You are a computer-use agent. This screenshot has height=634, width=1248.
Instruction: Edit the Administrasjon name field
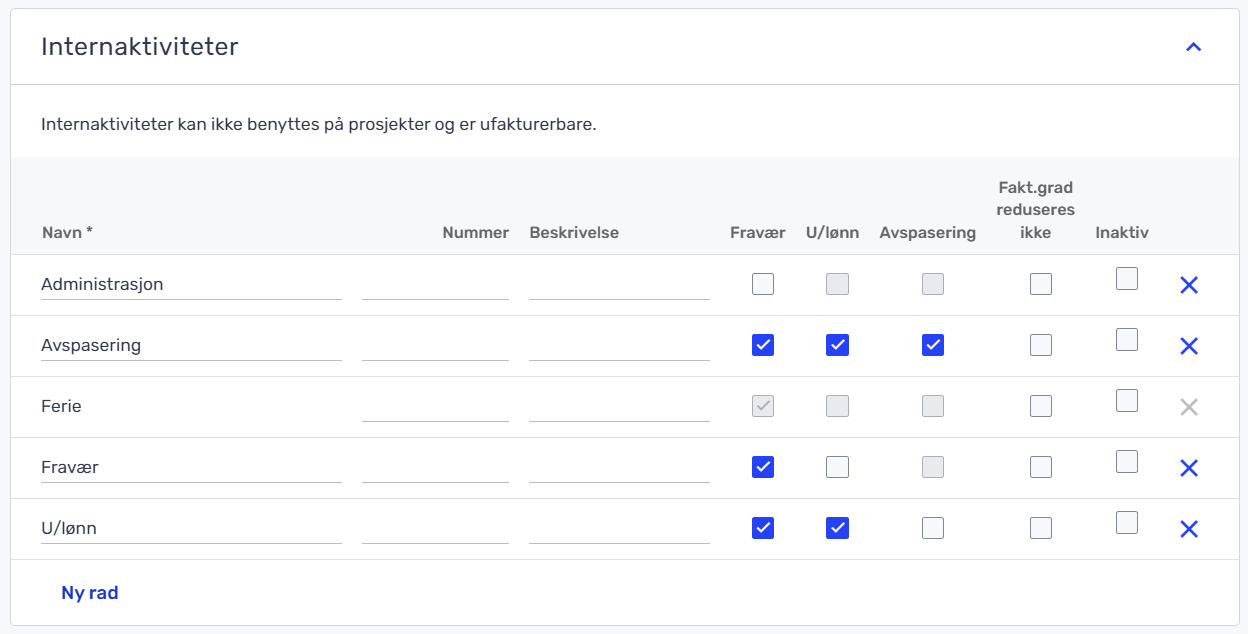[190, 285]
